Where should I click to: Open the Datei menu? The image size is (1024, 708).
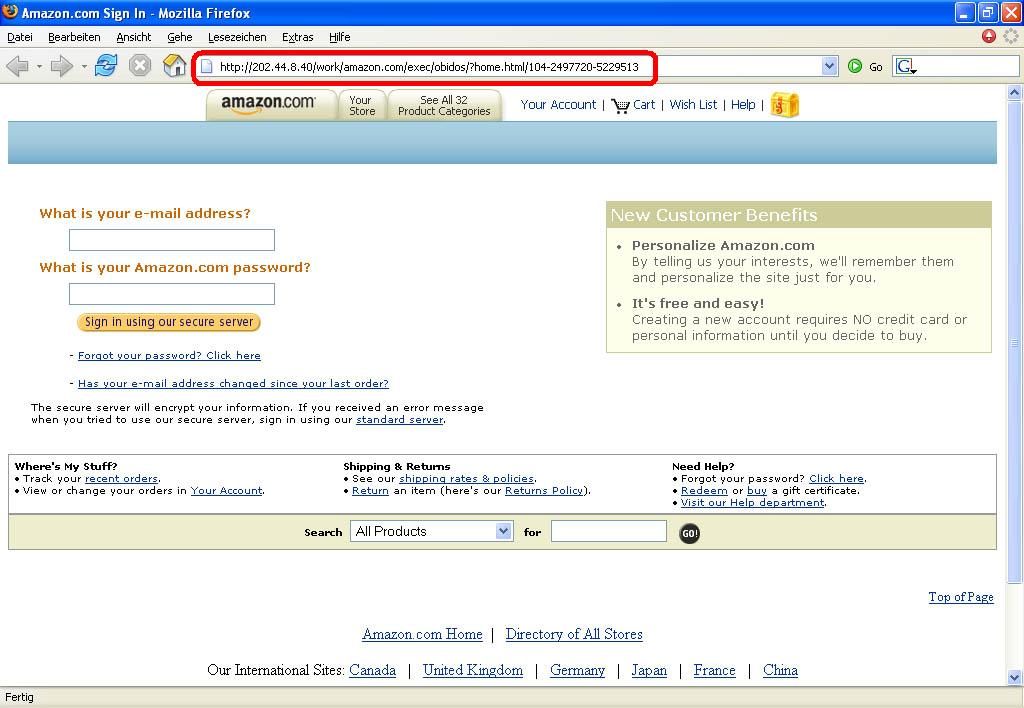coord(20,37)
